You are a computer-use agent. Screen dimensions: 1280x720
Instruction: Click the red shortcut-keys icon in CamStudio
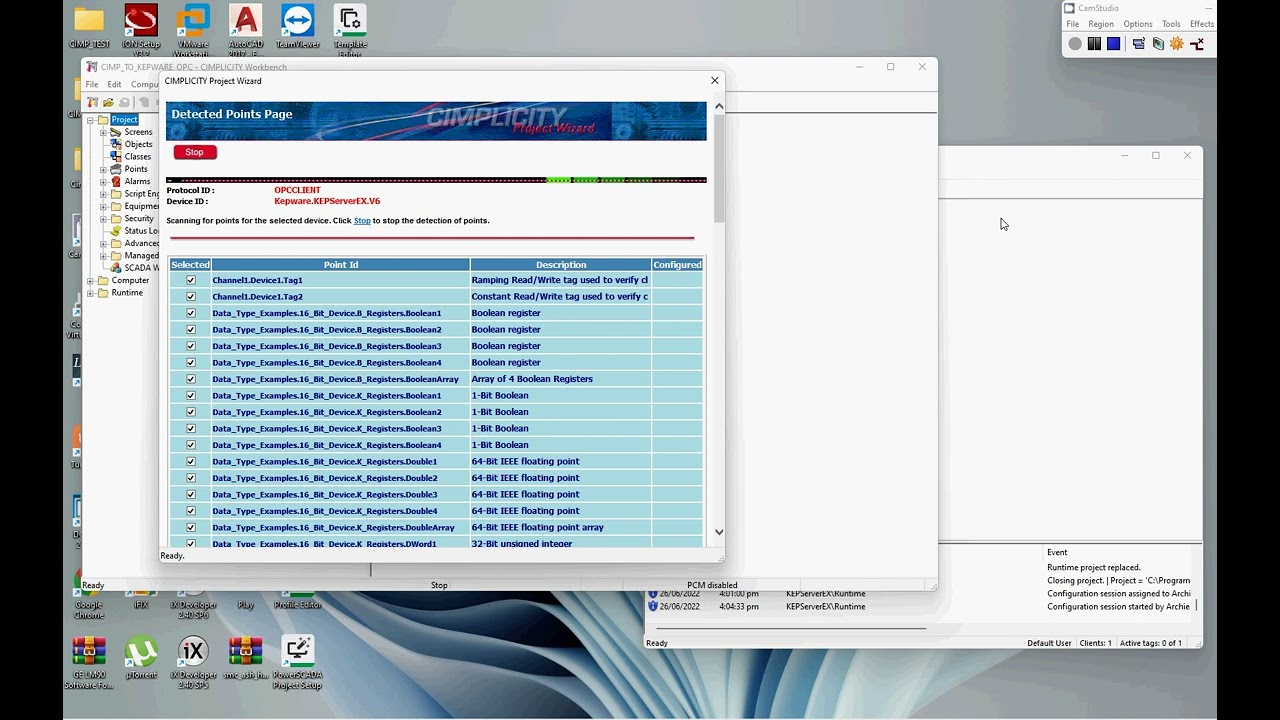tap(1197, 44)
